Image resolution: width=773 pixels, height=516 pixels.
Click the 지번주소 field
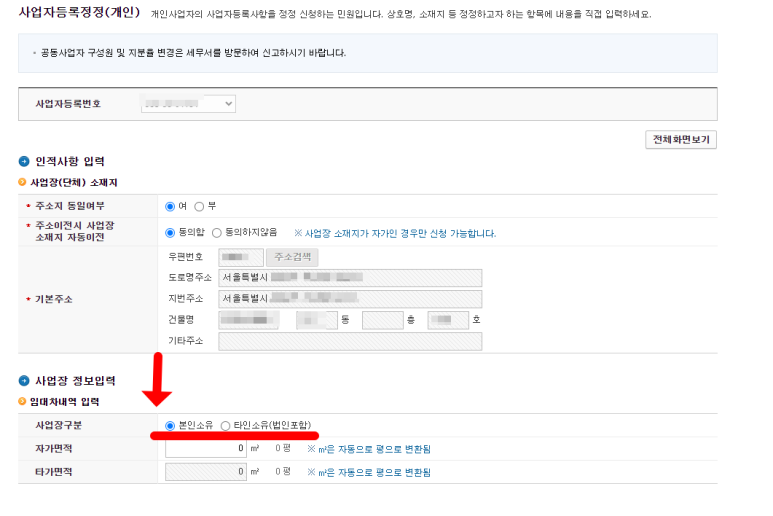pyautogui.click(x=350, y=299)
